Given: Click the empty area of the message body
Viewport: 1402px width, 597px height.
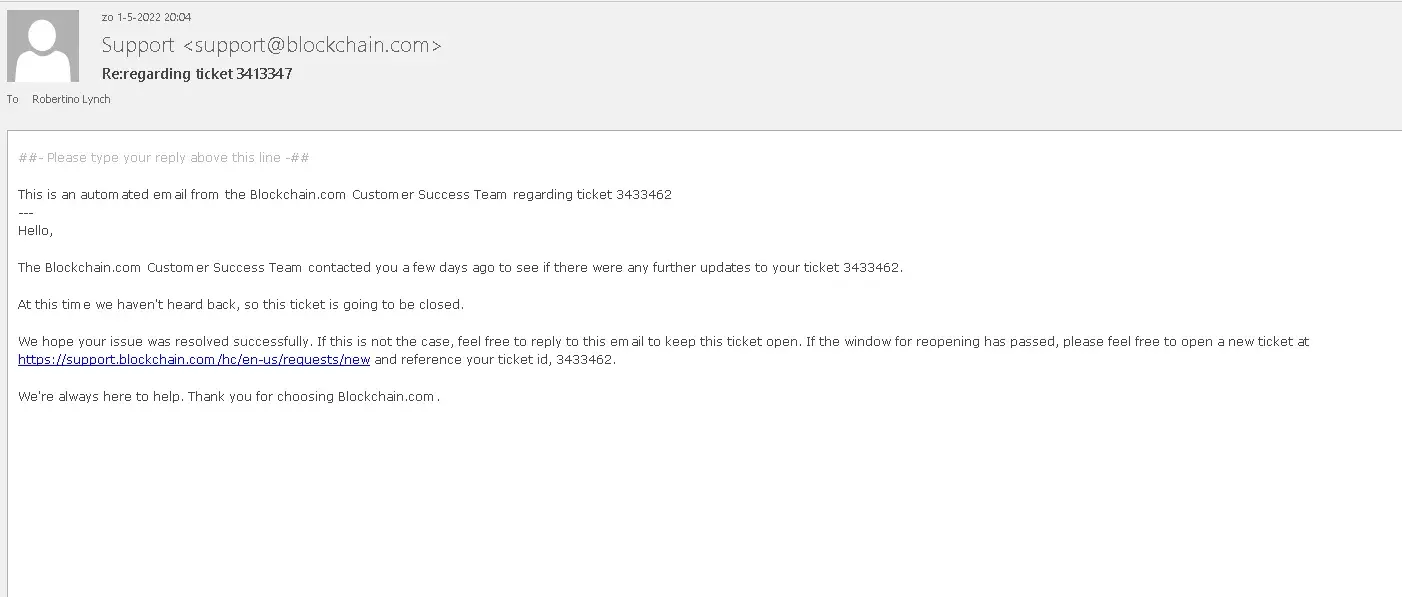Looking at the screenshot, I should tap(700, 500).
